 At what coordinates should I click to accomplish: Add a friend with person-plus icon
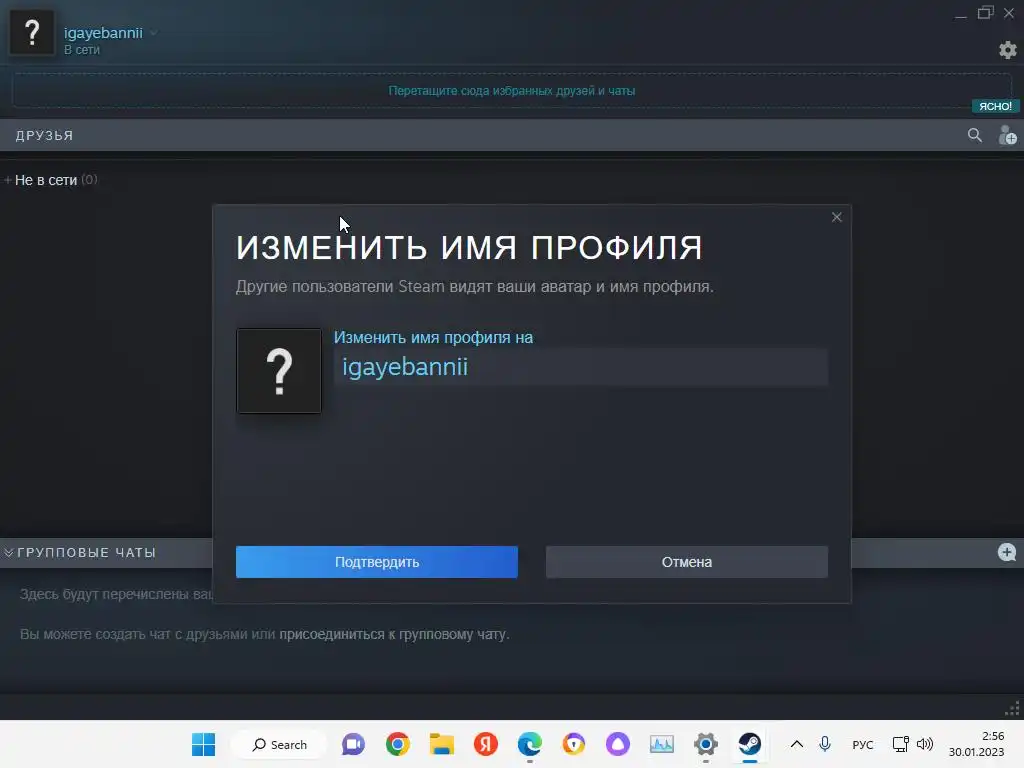[1007, 135]
